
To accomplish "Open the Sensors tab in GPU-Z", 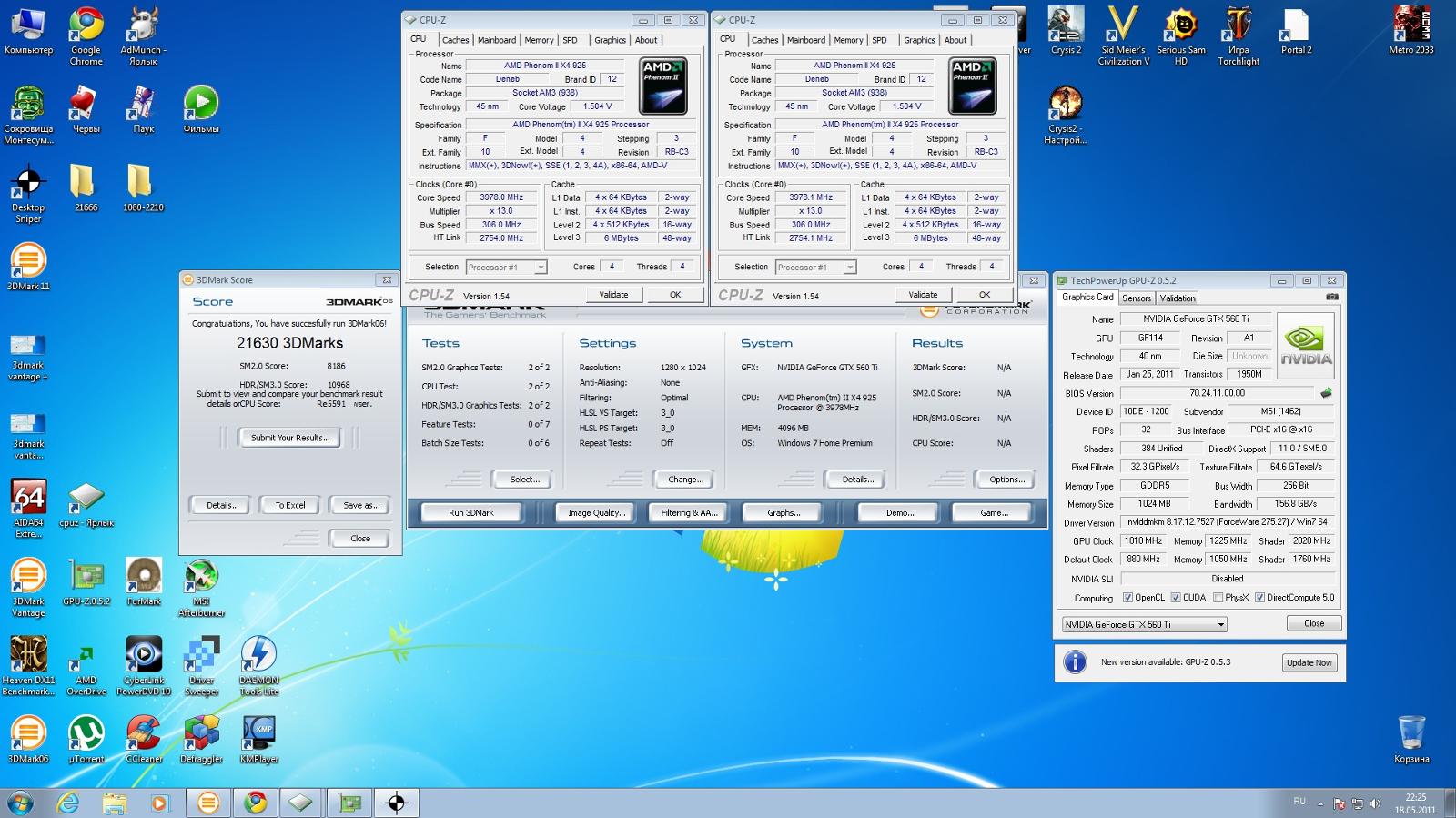I will [1137, 298].
